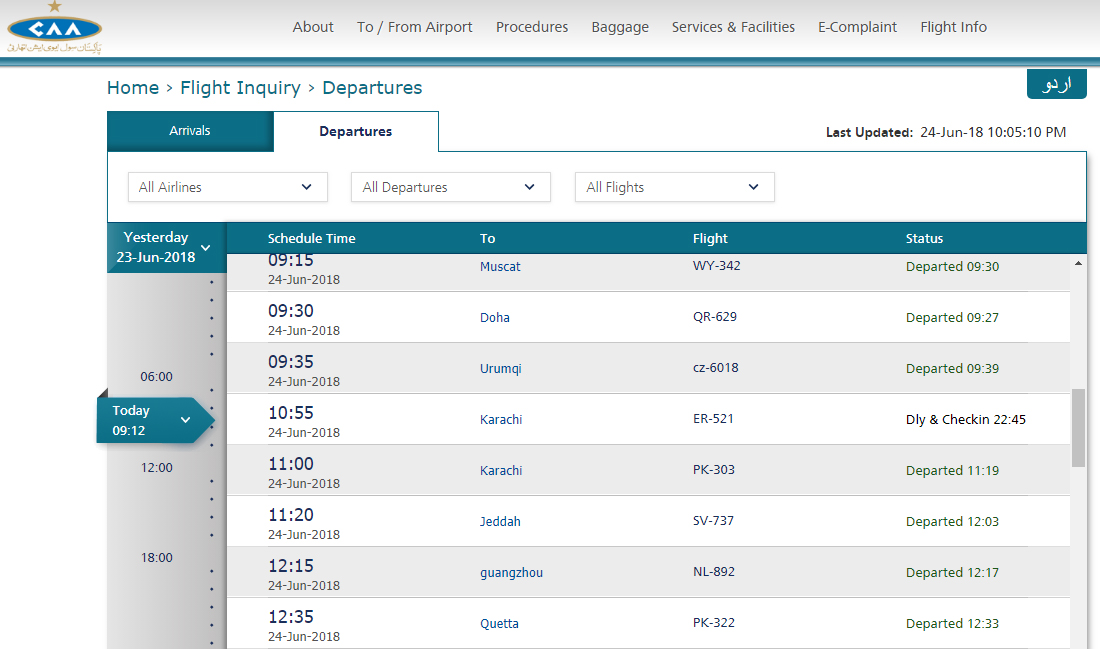Click schedule time 12:35
1100x649 pixels.
pyautogui.click(x=290, y=617)
